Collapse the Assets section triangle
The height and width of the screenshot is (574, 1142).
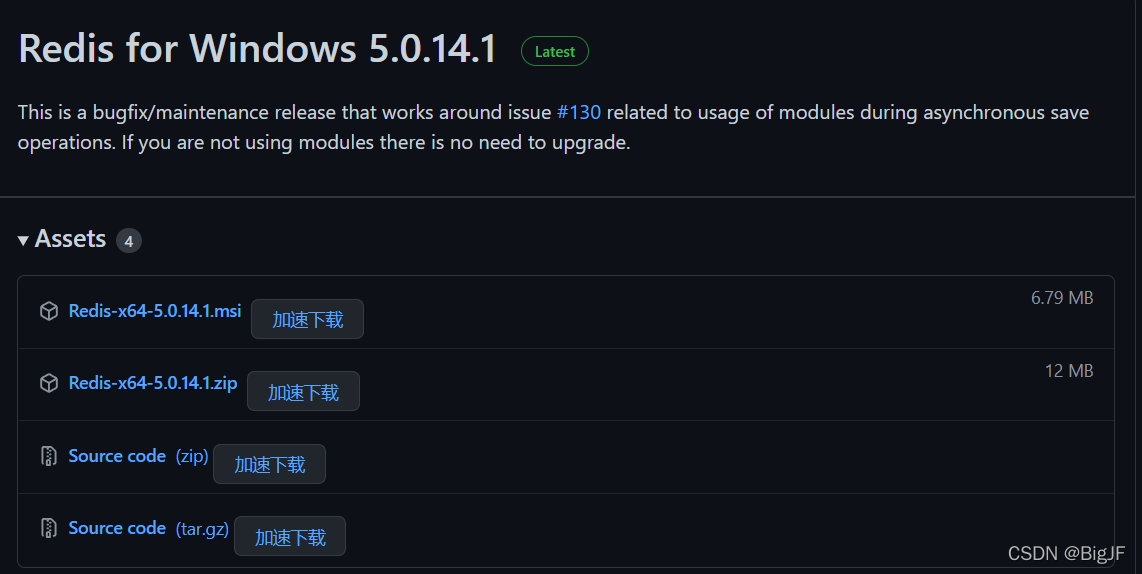tap(23, 240)
